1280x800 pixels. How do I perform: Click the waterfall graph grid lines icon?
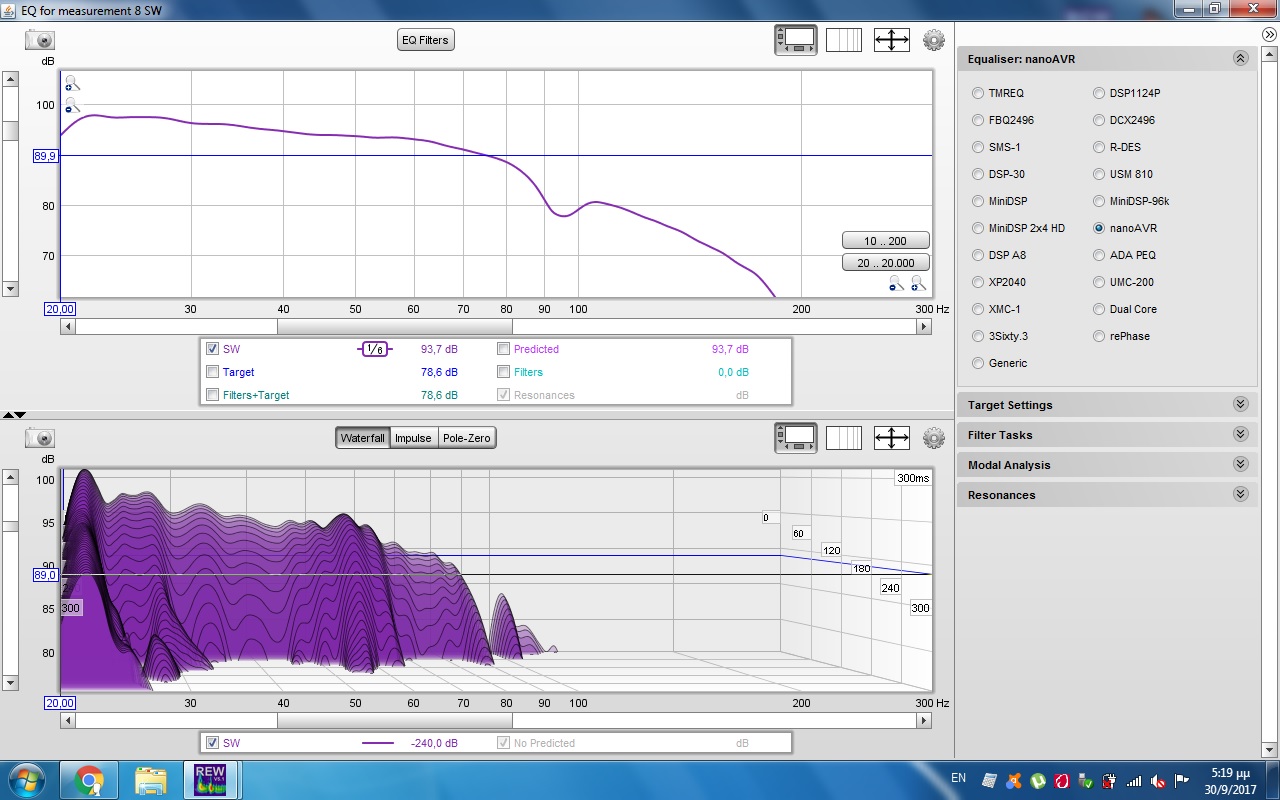(x=844, y=438)
